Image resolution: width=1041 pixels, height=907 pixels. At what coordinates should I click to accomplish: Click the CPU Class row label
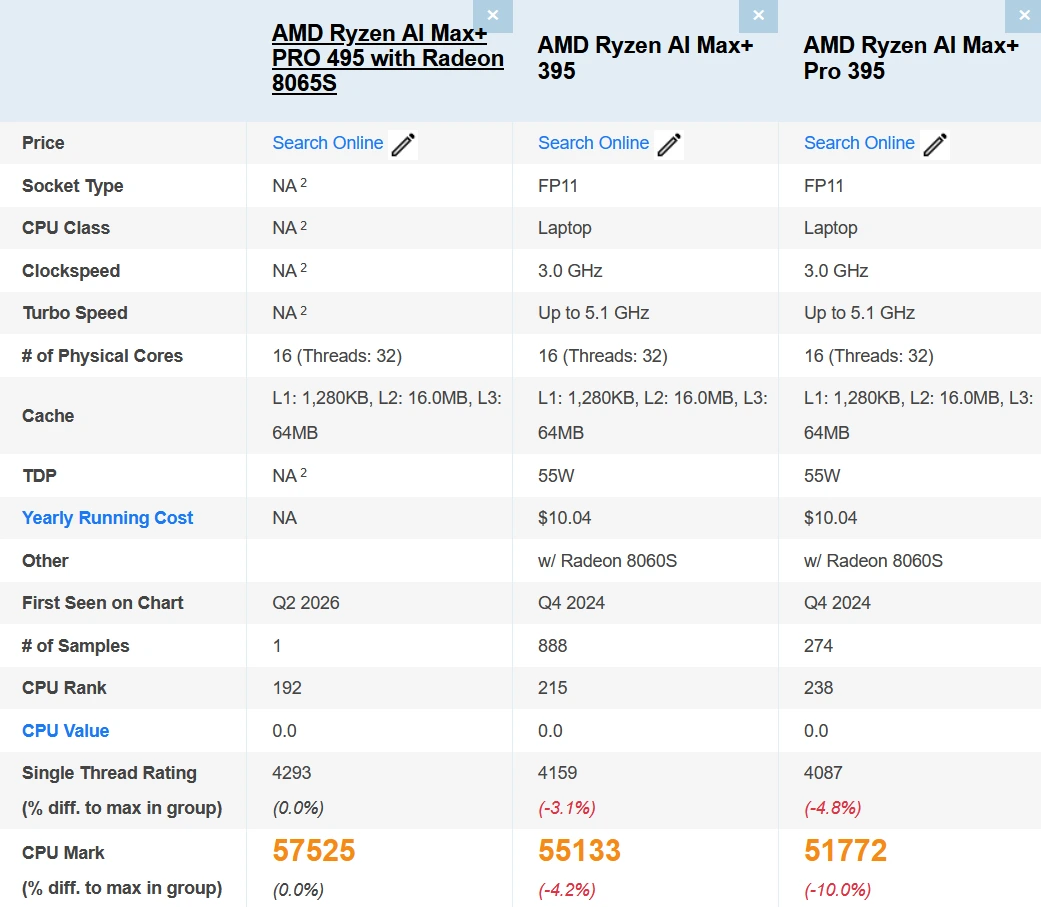(x=66, y=228)
